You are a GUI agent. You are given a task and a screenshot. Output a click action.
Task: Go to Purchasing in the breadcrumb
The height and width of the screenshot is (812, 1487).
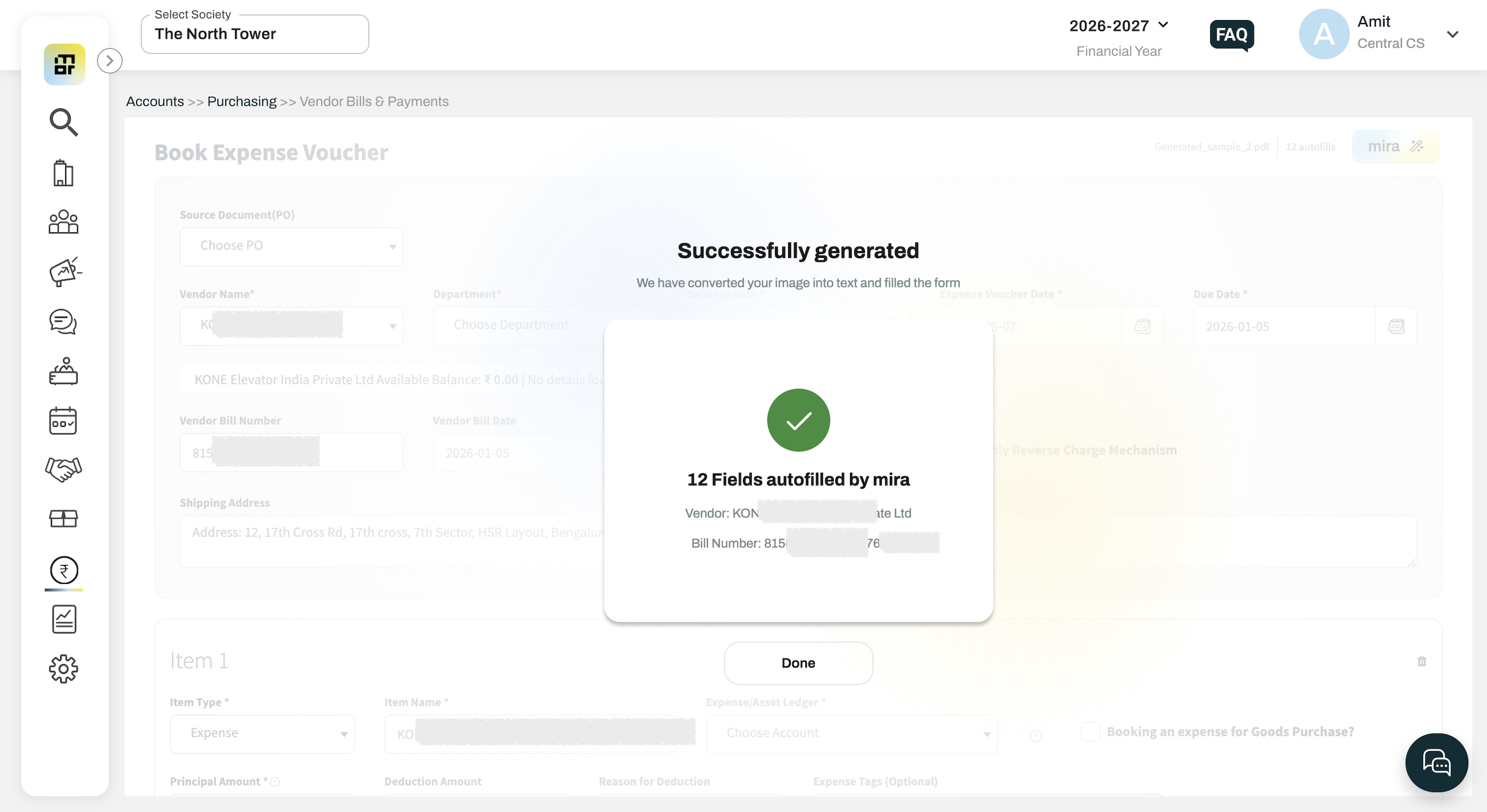pos(242,101)
